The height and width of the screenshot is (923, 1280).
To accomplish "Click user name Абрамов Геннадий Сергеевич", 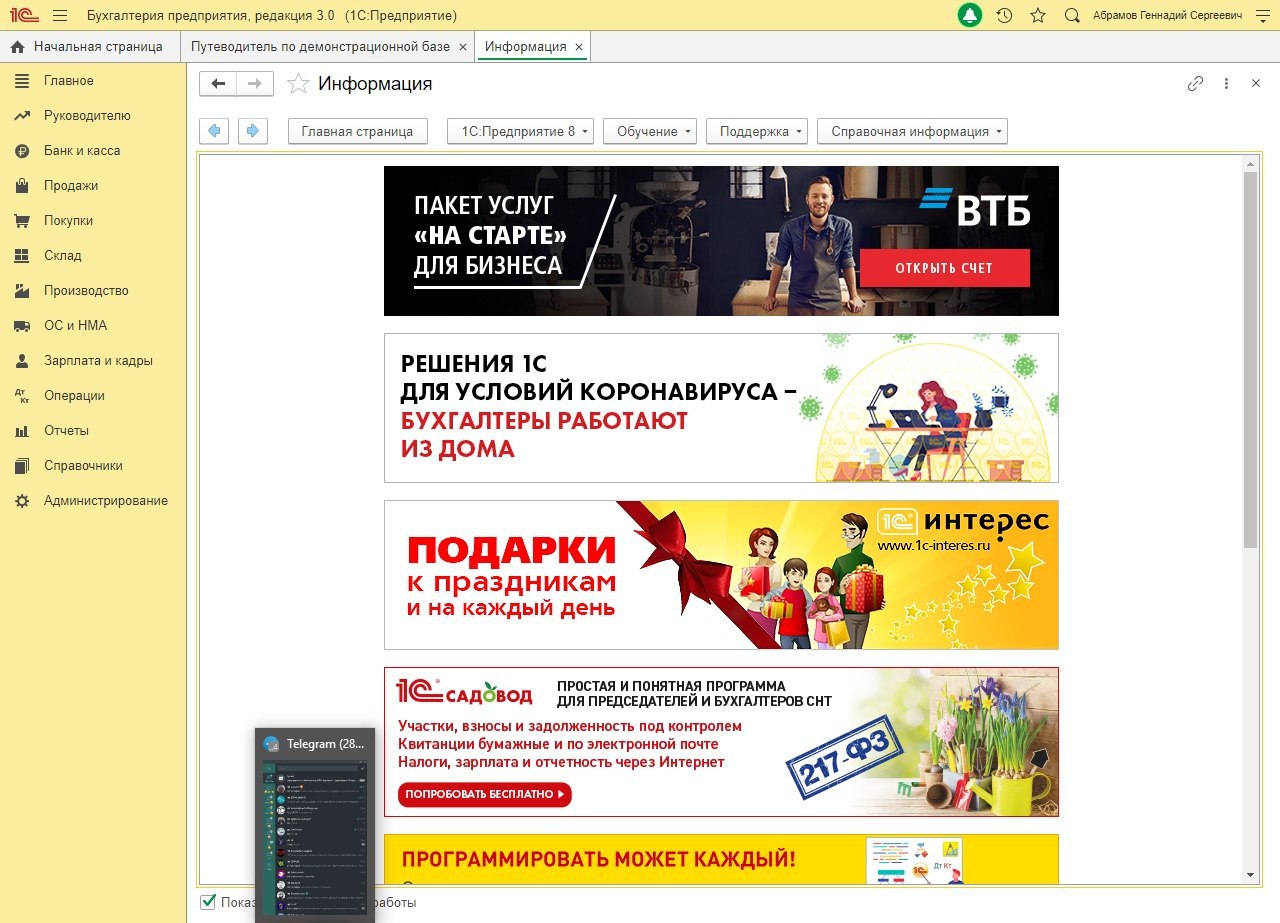I will (x=1166, y=16).
